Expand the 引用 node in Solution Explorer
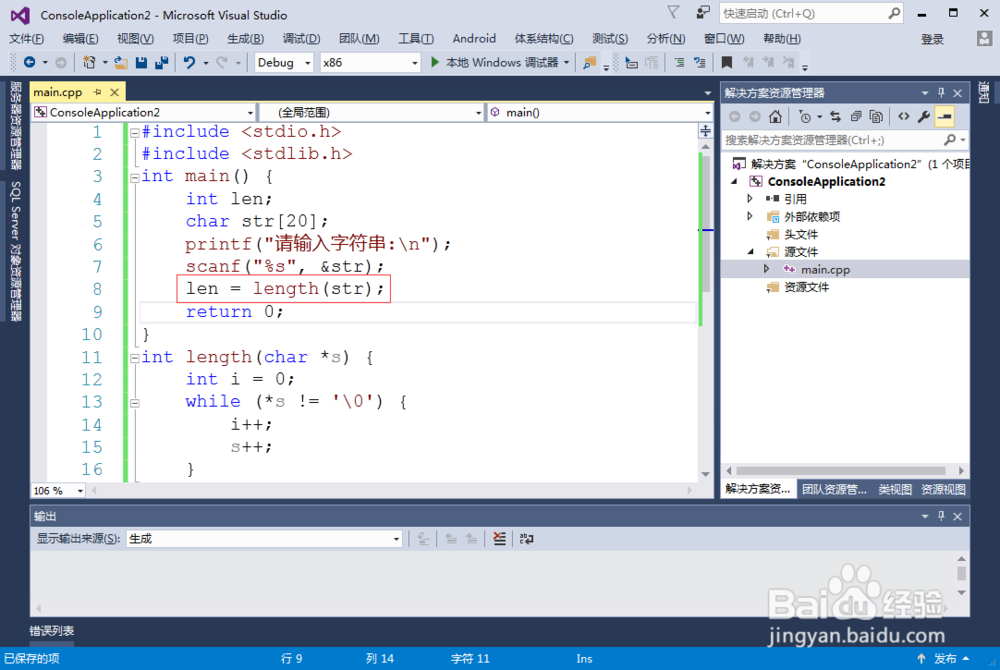Screen dimensions: 1000x670 750,199
